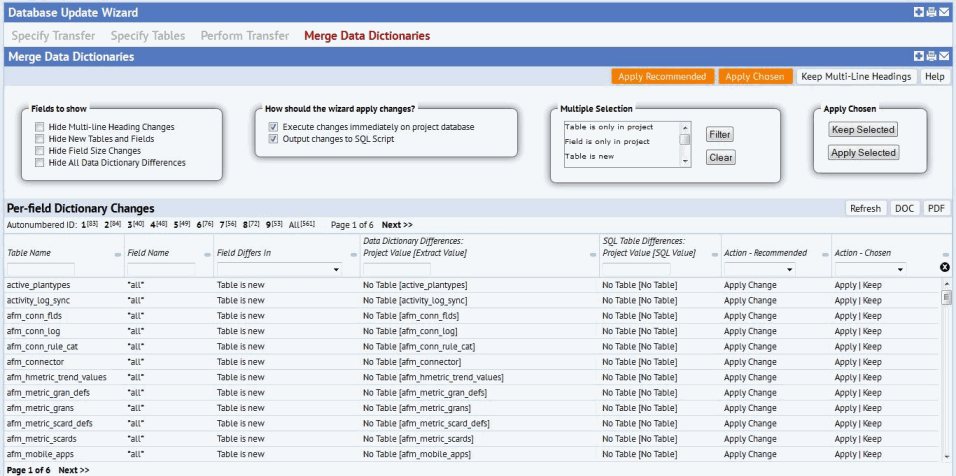The image size is (956, 476).
Task: Uncheck Output changes to SQL Script
Action: (x=273, y=139)
